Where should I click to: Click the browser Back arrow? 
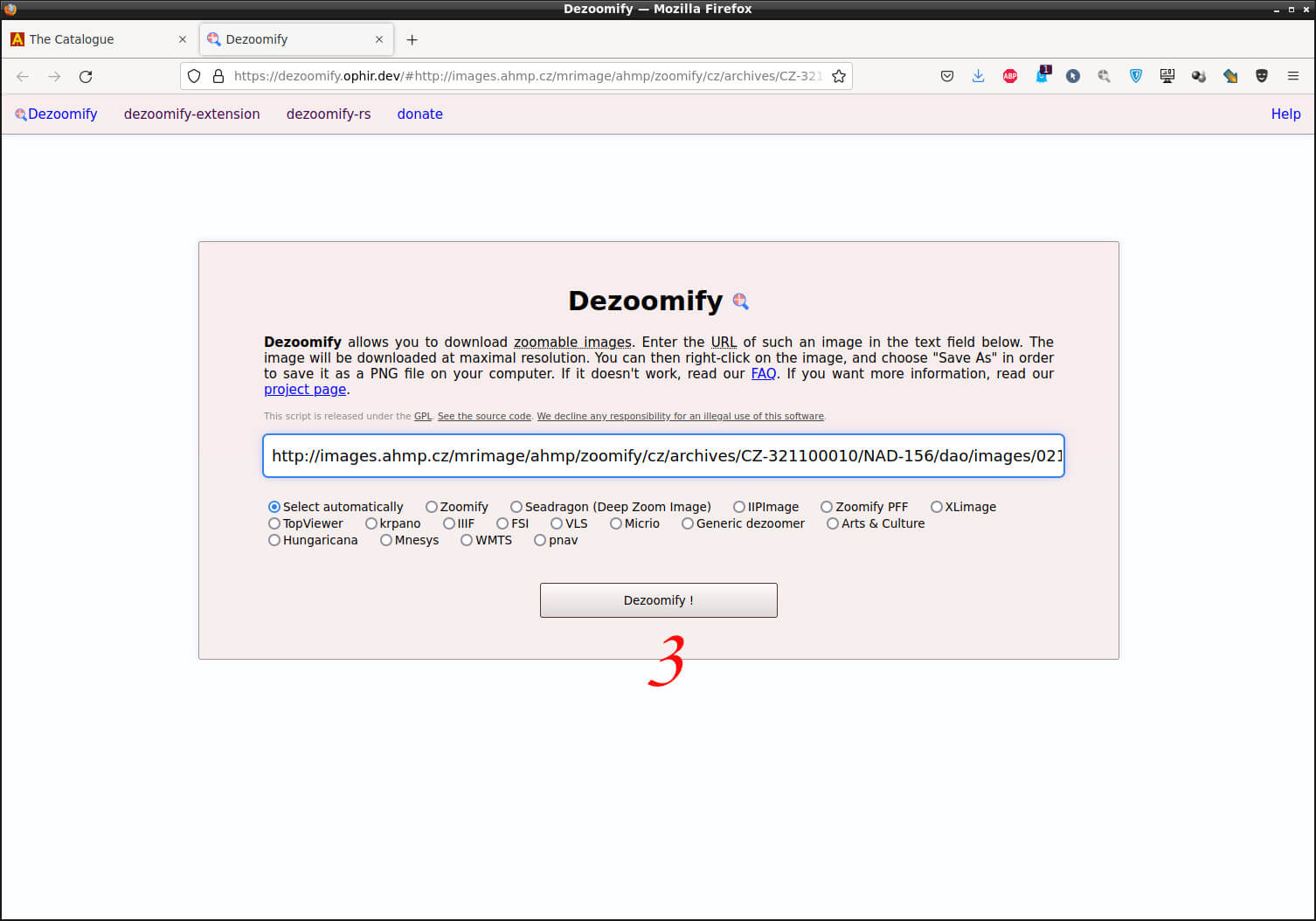click(x=23, y=76)
